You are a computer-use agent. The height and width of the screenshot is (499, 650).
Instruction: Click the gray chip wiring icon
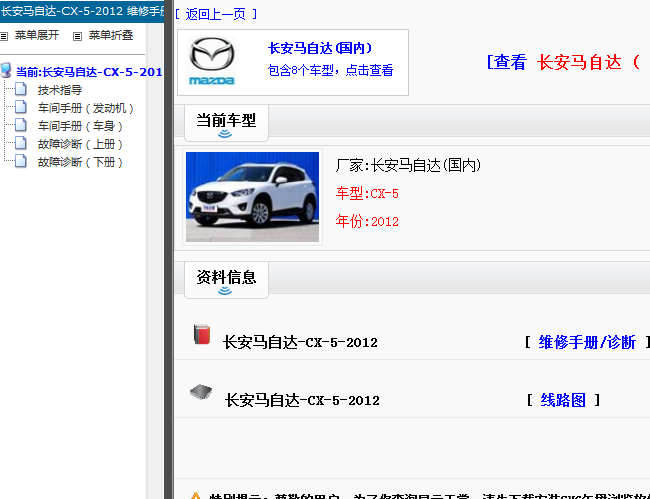[201, 392]
